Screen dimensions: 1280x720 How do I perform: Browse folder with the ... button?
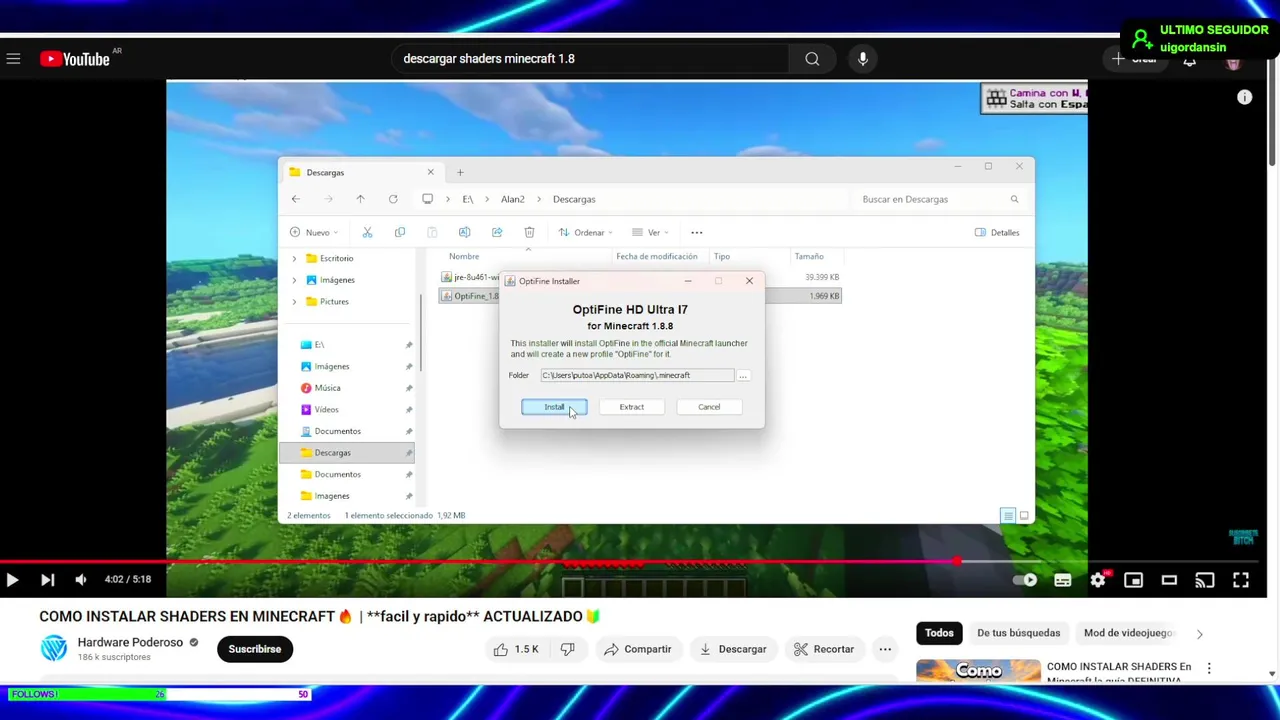coord(743,375)
